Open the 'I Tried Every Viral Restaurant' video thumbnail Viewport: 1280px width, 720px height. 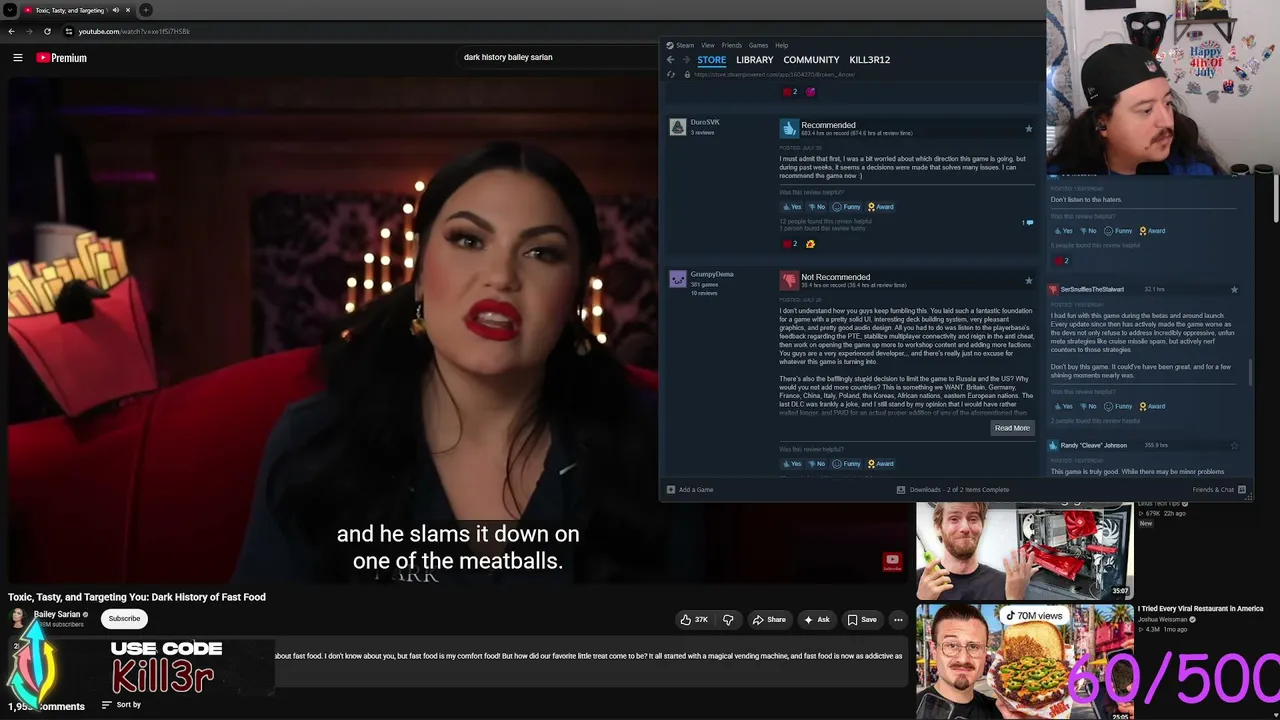1024,662
